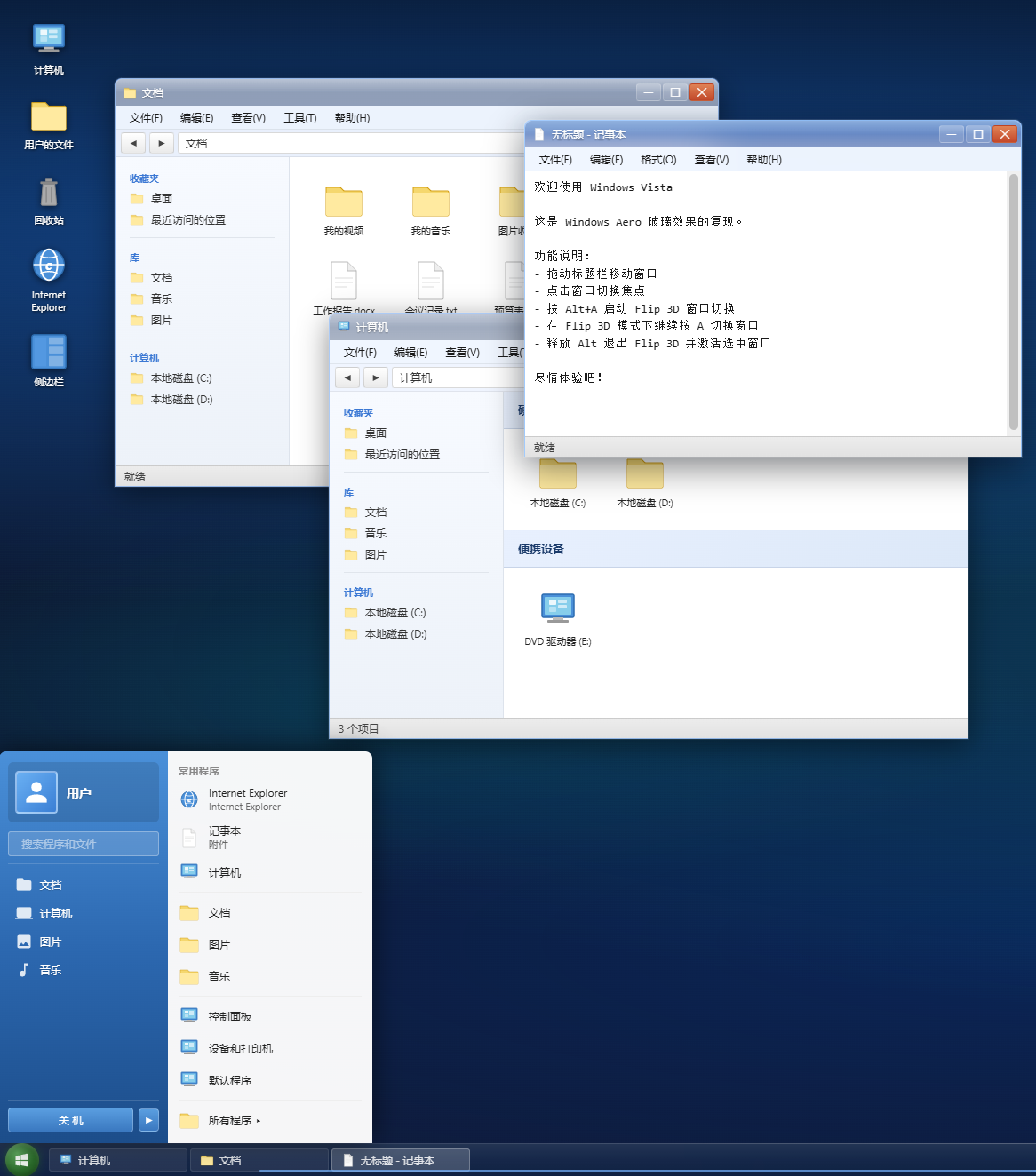Open 帮助(H) menu in 文档 window

pyautogui.click(x=352, y=118)
